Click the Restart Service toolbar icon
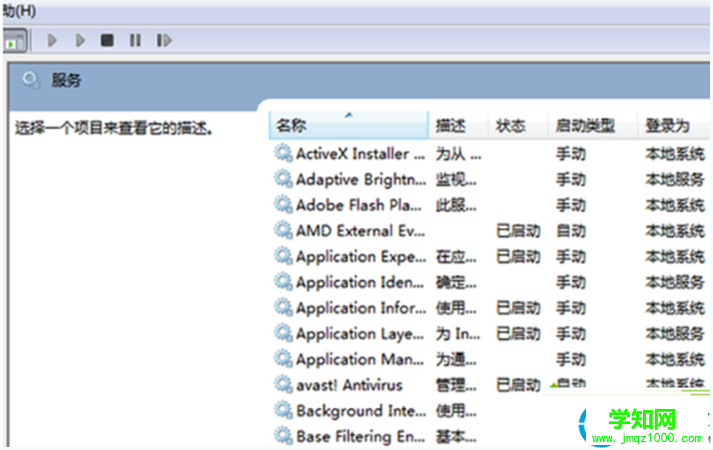This screenshot has width=713, height=450. [163, 40]
